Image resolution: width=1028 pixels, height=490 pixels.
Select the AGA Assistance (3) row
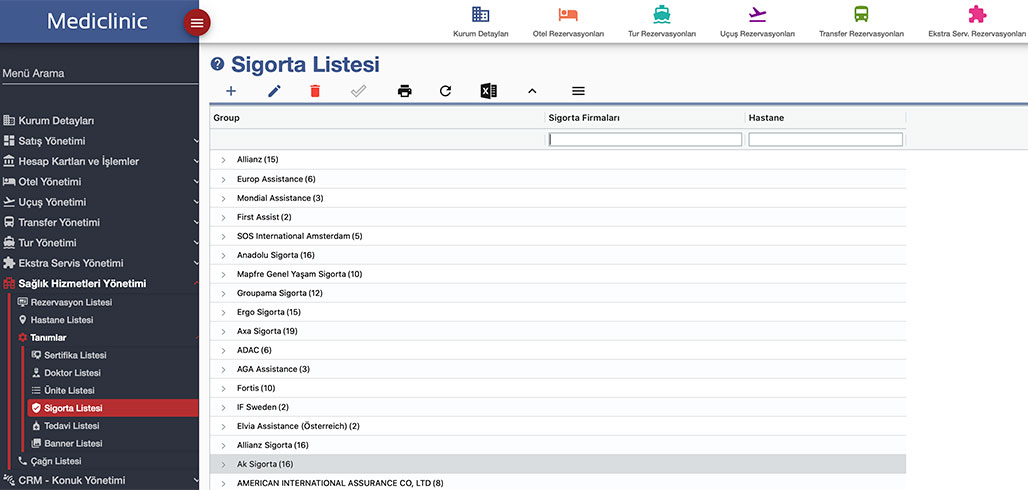click(558, 369)
